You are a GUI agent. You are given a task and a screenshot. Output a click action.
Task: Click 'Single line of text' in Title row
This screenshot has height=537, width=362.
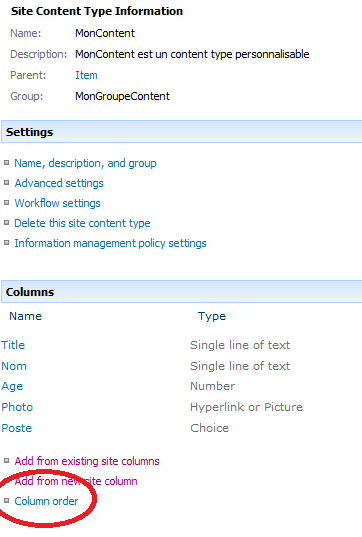click(x=240, y=345)
